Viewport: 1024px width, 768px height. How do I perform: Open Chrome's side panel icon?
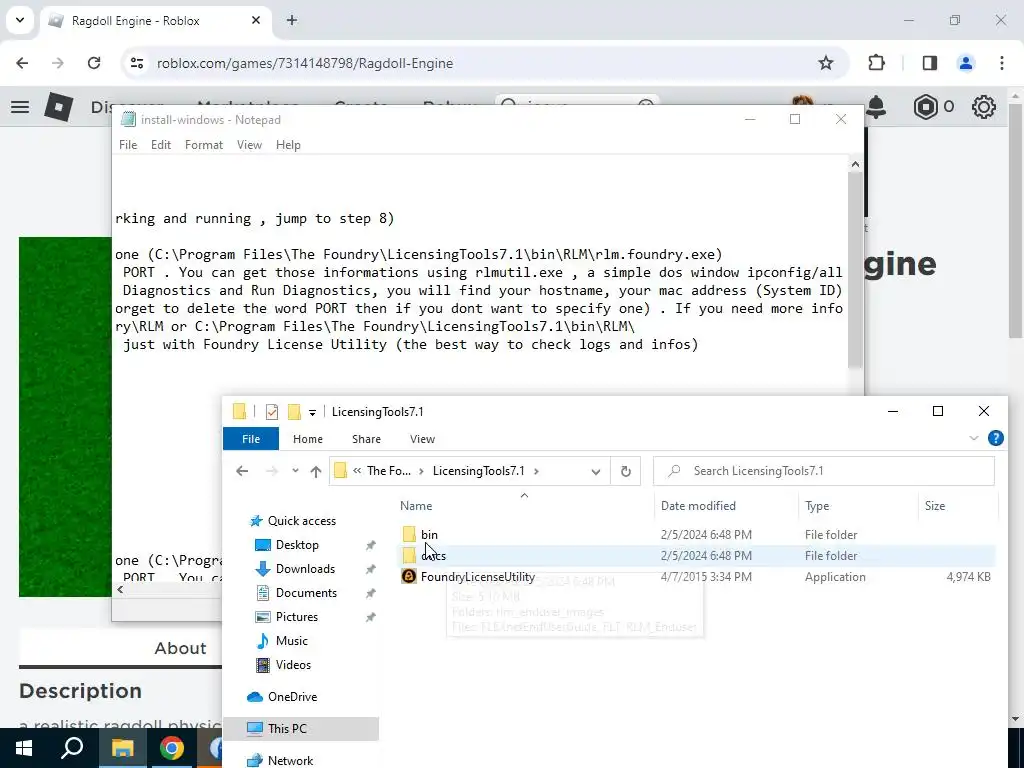[x=929, y=63]
